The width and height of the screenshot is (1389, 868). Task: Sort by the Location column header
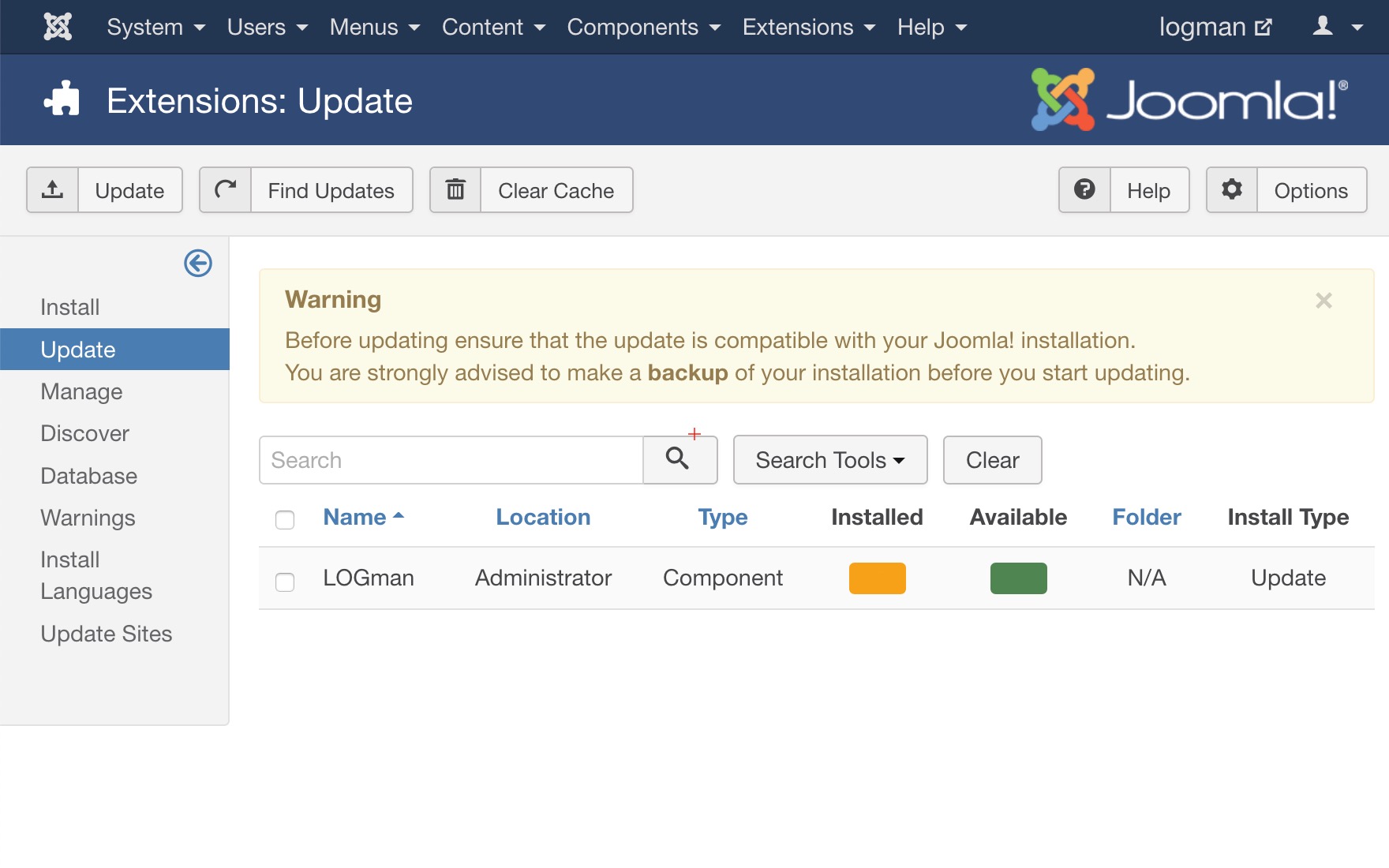[543, 517]
